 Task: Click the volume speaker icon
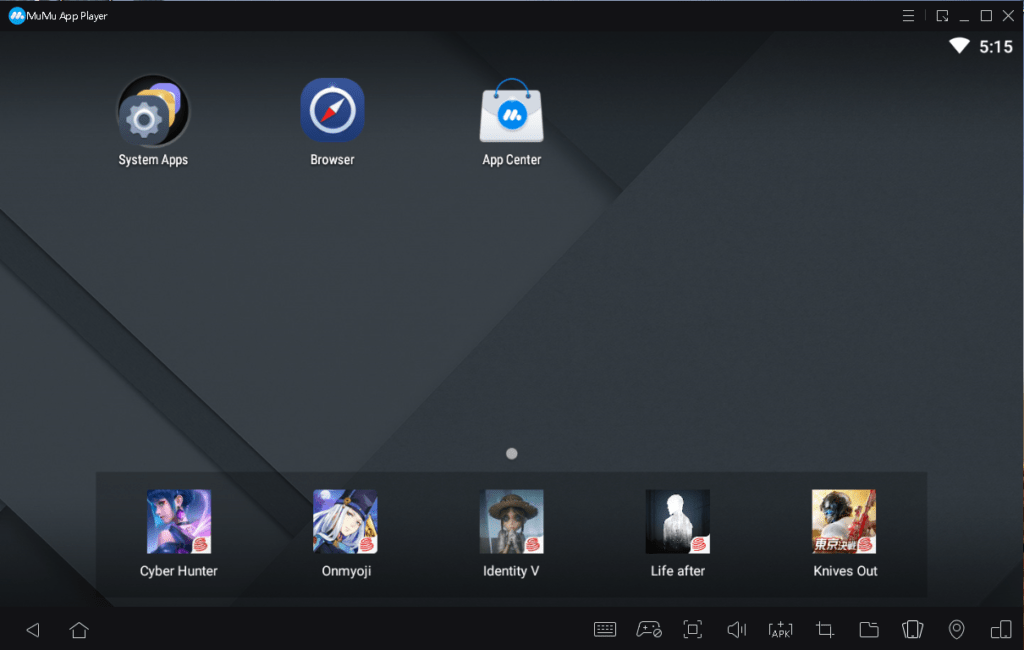[737, 630]
